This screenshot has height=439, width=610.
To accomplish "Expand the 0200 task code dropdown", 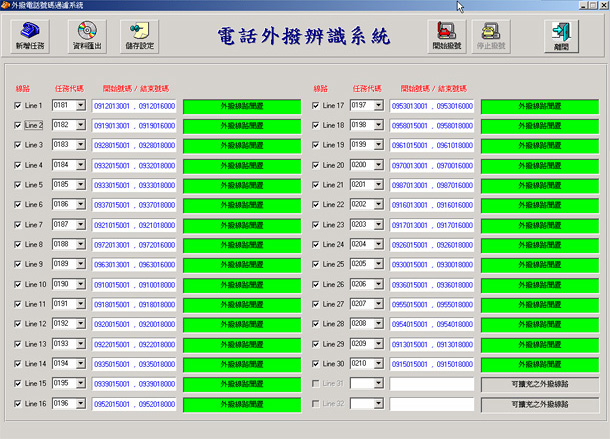I will pyautogui.click(x=379, y=165).
